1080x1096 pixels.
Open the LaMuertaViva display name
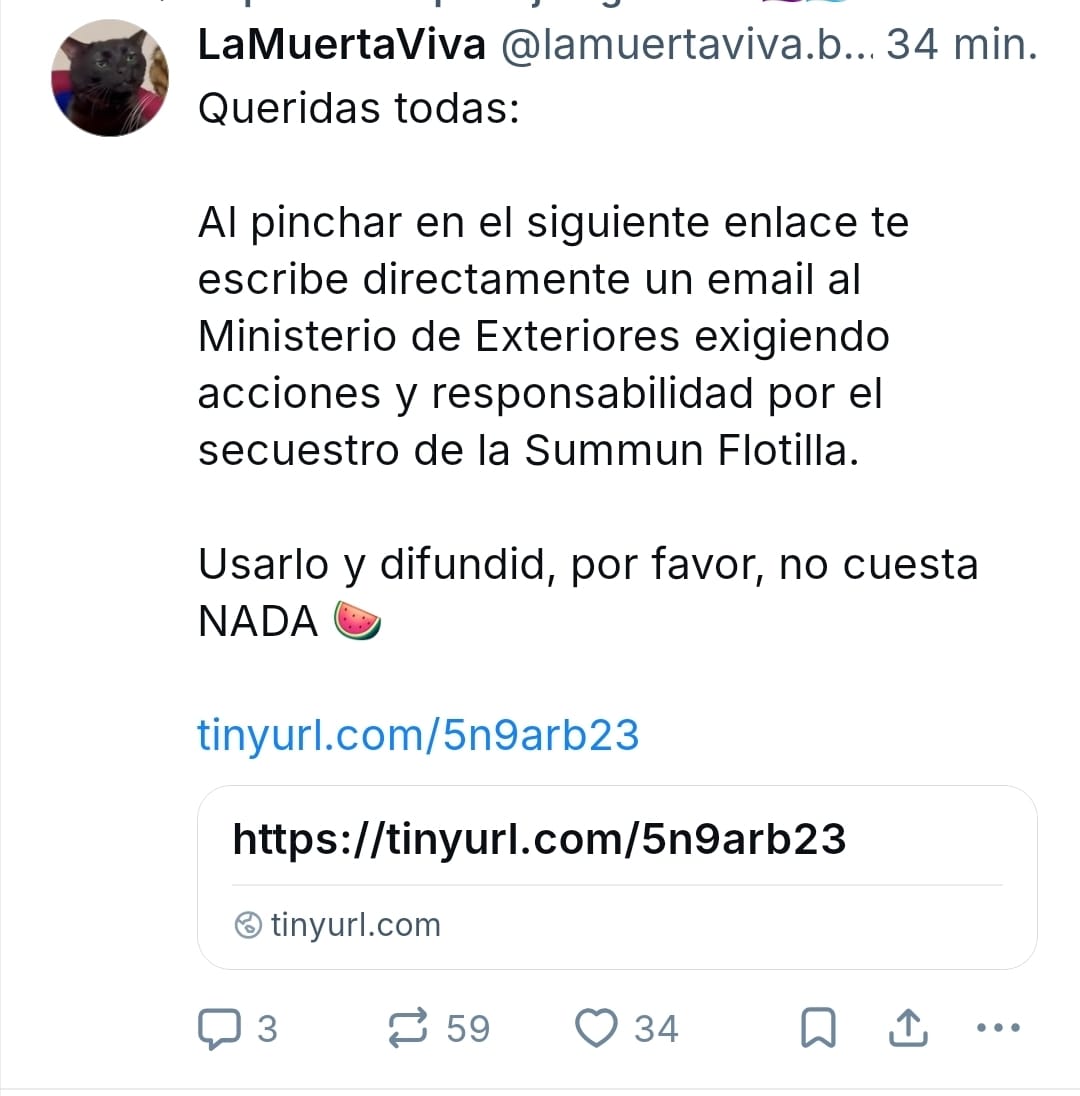[342, 45]
